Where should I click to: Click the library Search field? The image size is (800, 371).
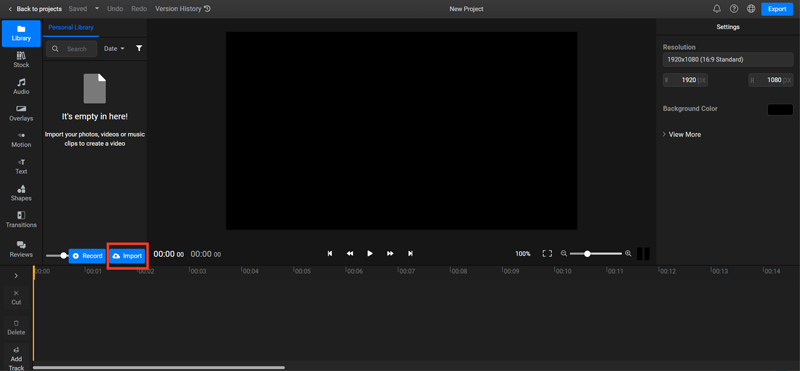click(x=71, y=49)
